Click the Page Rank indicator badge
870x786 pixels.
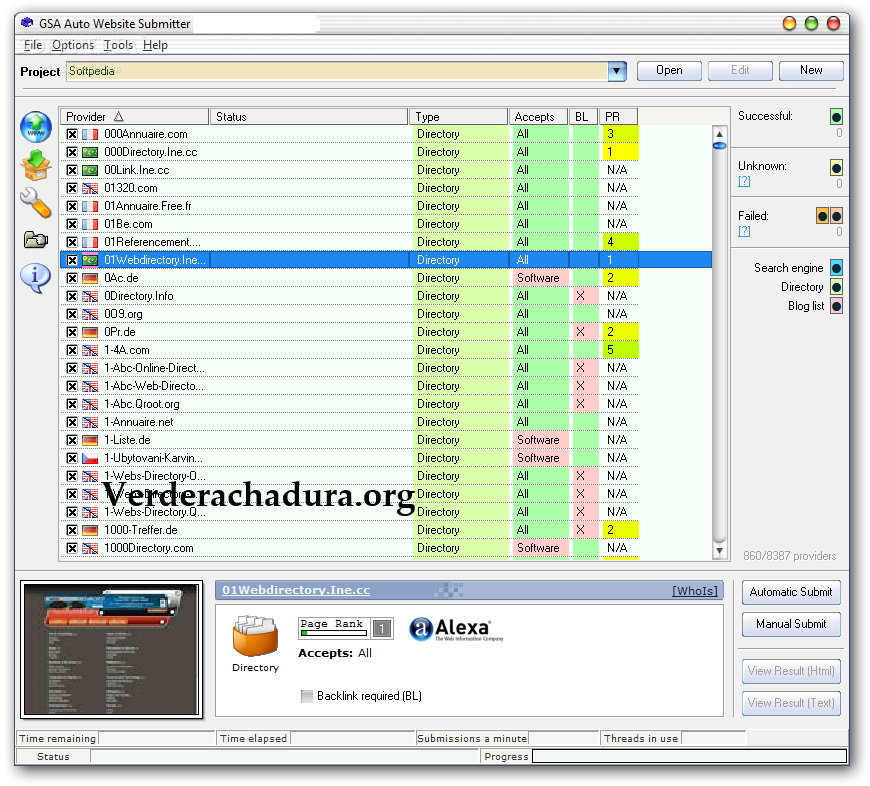click(x=346, y=628)
